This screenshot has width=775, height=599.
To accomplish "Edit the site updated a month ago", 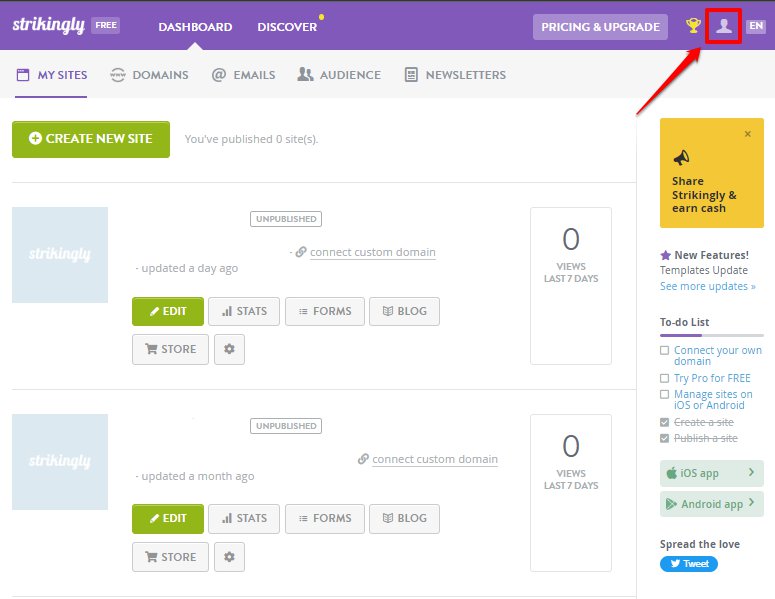I will [x=168, y=519].
